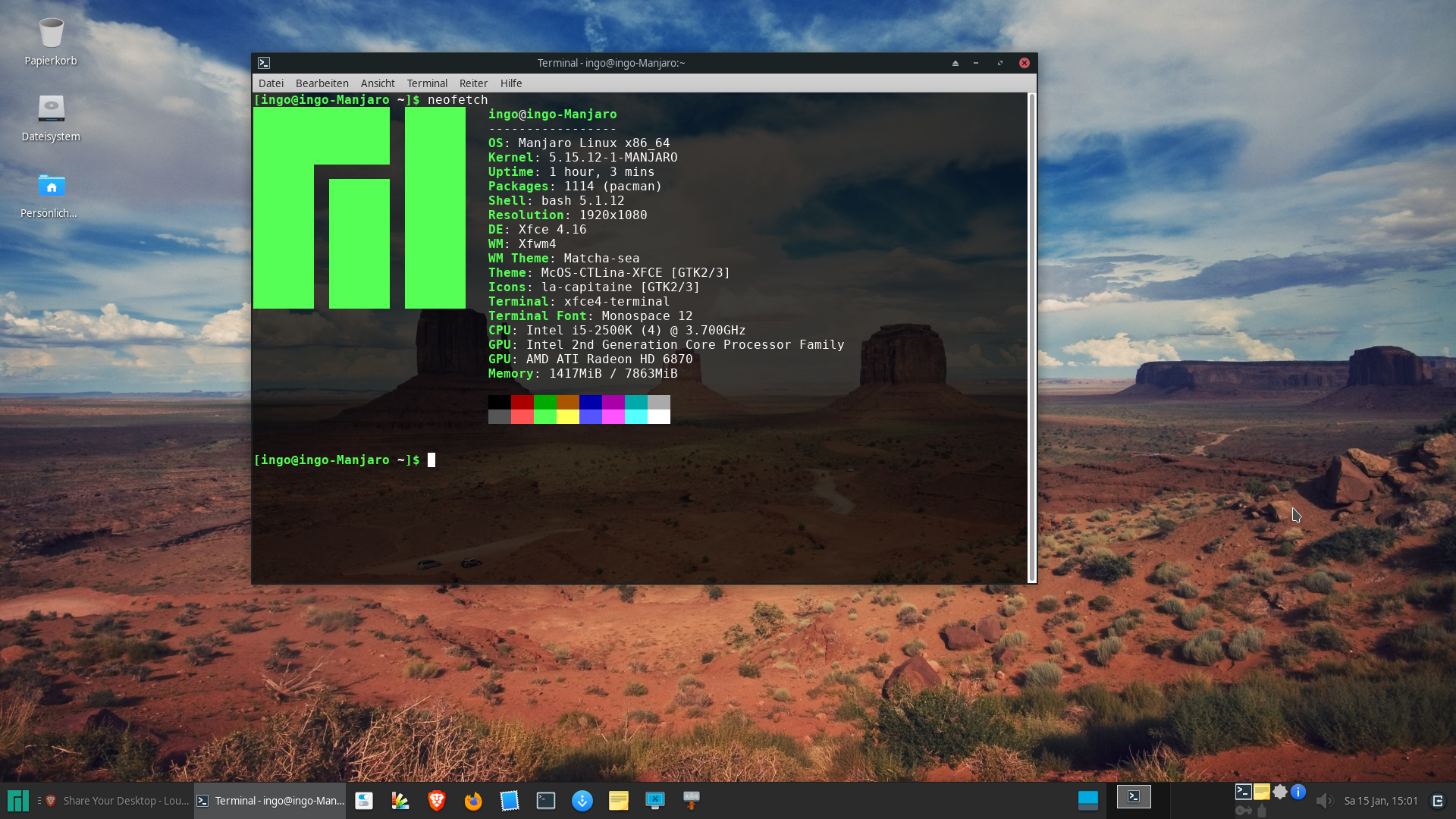Open the yellow sticky notes launcher
The height and width of the screenshot is (819, 1456).
[x=618, y=801]
